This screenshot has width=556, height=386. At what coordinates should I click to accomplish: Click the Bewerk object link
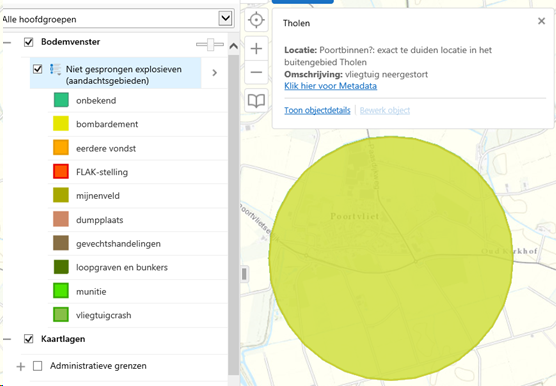coord(385,111)
